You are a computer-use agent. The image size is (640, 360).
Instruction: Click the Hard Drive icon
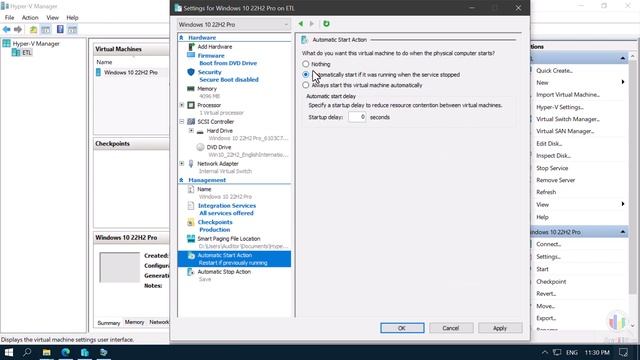(x=200, y=131)
